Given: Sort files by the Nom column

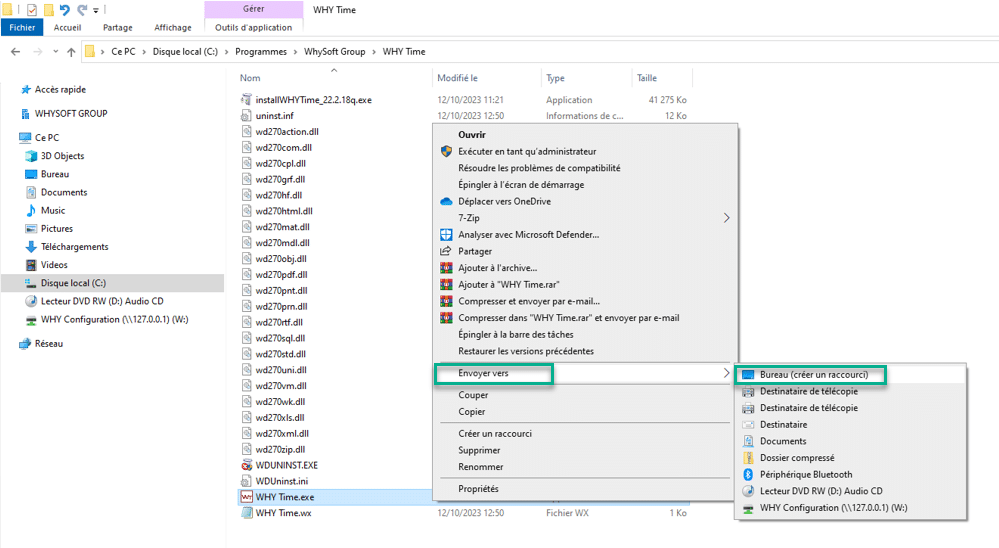Looking at the screenshot, I should (250, 78).
